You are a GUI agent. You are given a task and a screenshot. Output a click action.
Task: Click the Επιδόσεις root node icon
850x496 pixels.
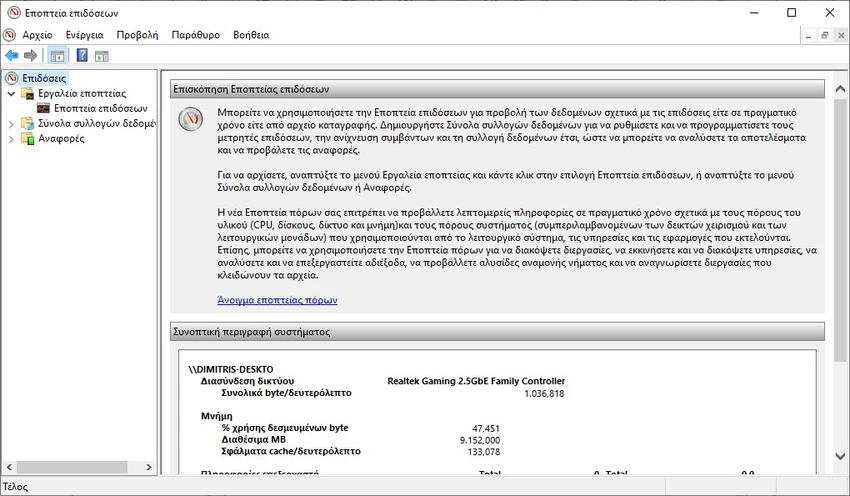(12, 78)
